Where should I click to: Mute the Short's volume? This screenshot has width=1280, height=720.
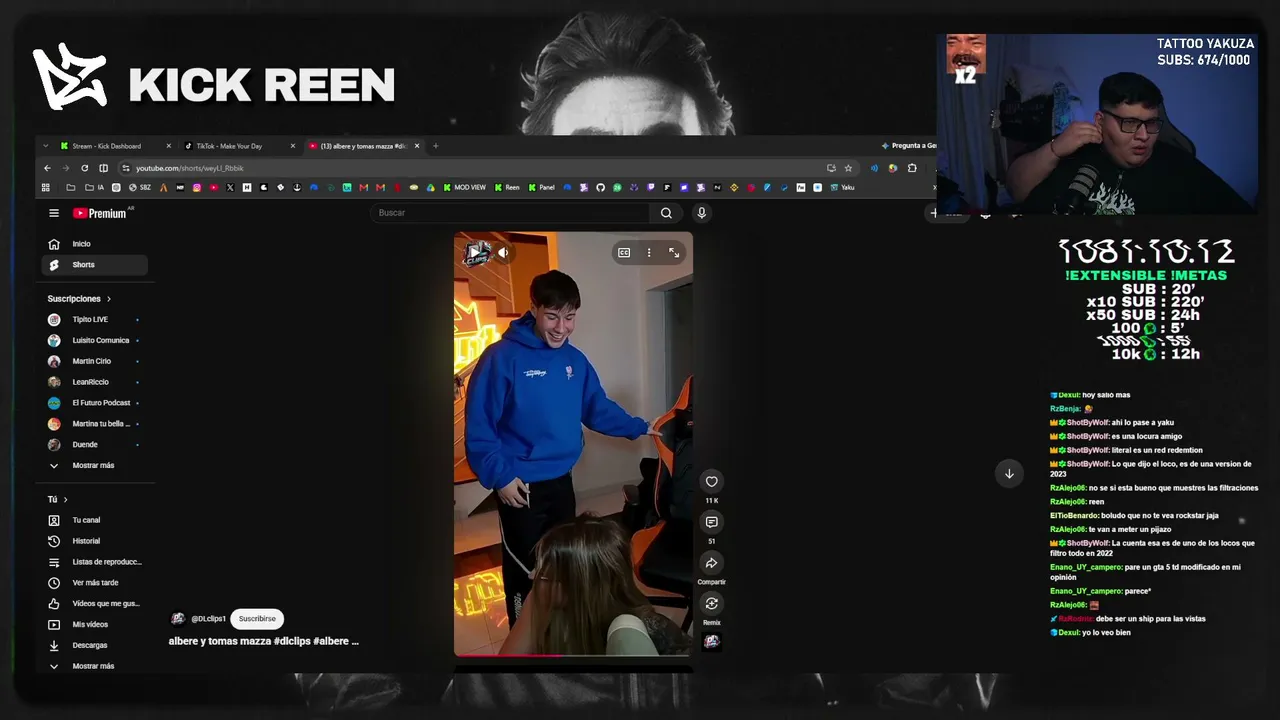(x=503, y=253)
